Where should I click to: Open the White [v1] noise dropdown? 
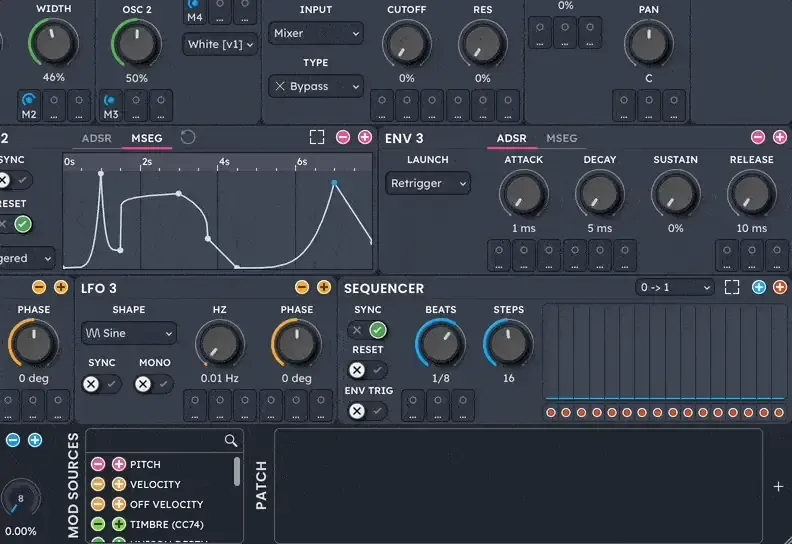pyautogui.click(x=220, y=44)
